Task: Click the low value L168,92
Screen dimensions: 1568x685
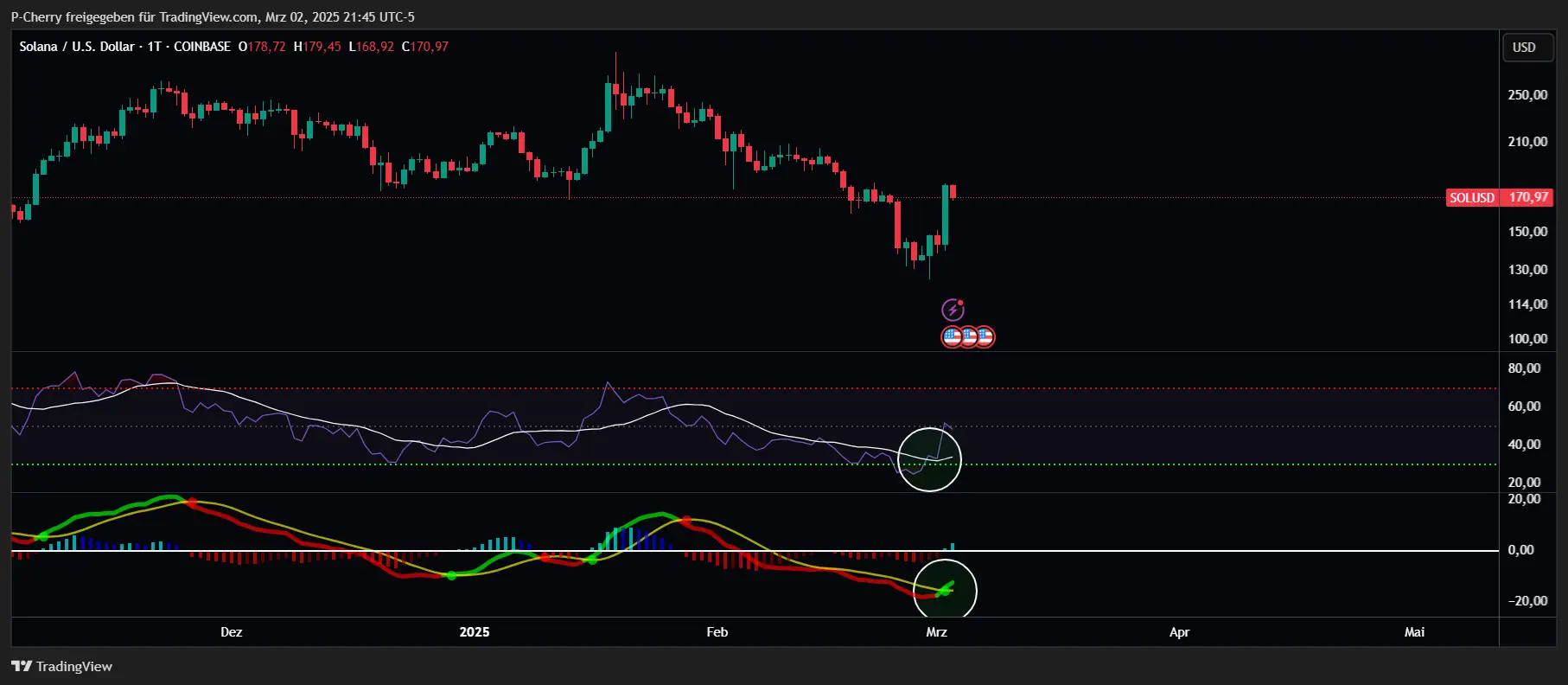Action: pyautogui.click(x=372, y=47)
